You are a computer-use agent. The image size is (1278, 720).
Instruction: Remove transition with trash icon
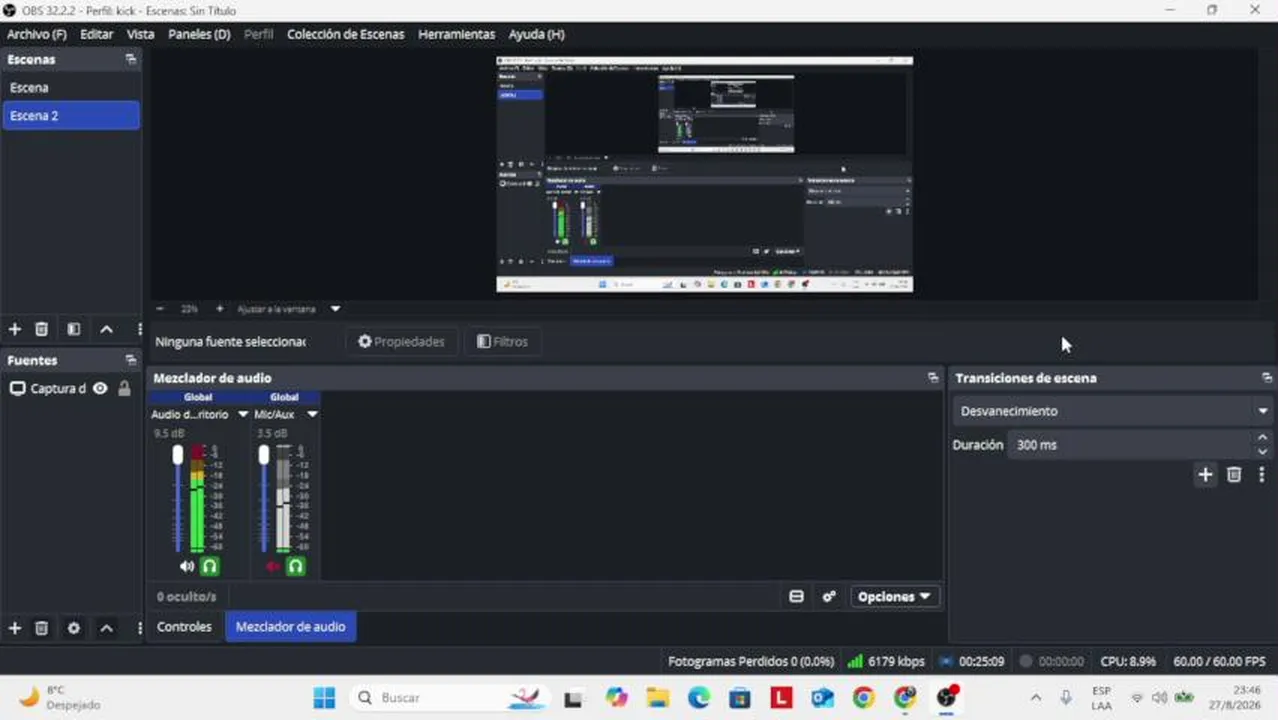tap(1234, 475)
